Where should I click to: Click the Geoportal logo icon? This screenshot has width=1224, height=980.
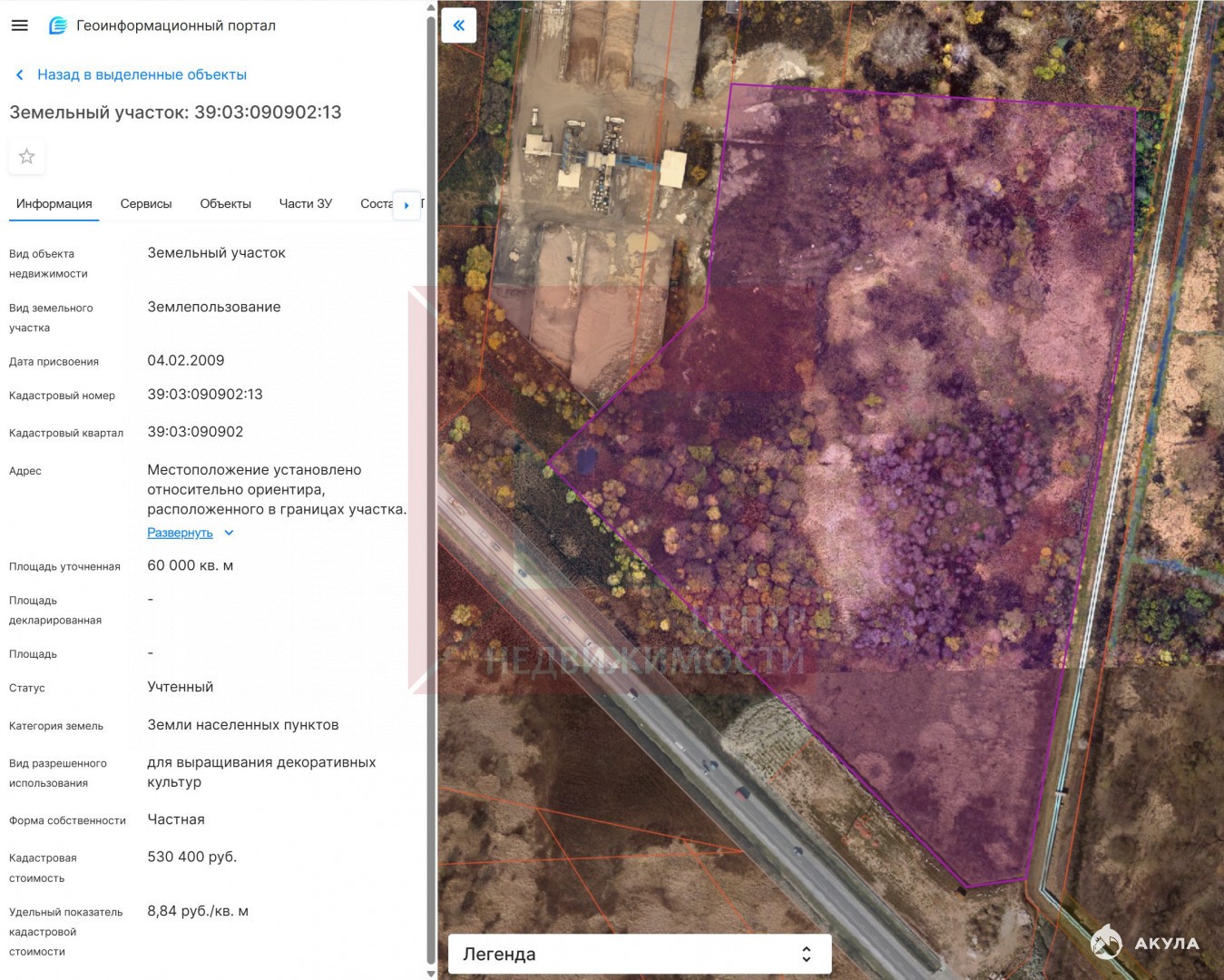58,25
